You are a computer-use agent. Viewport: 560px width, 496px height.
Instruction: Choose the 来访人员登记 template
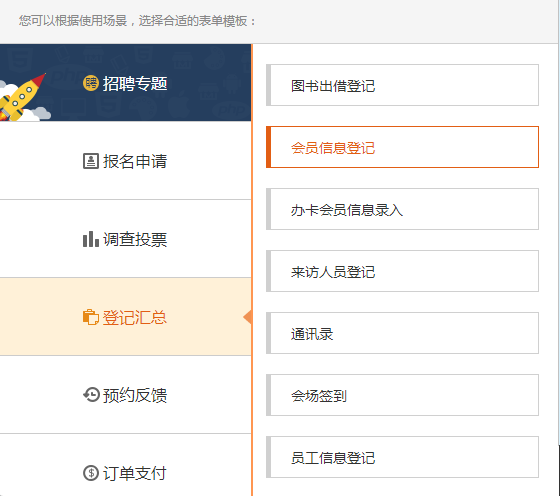point(402,271)
